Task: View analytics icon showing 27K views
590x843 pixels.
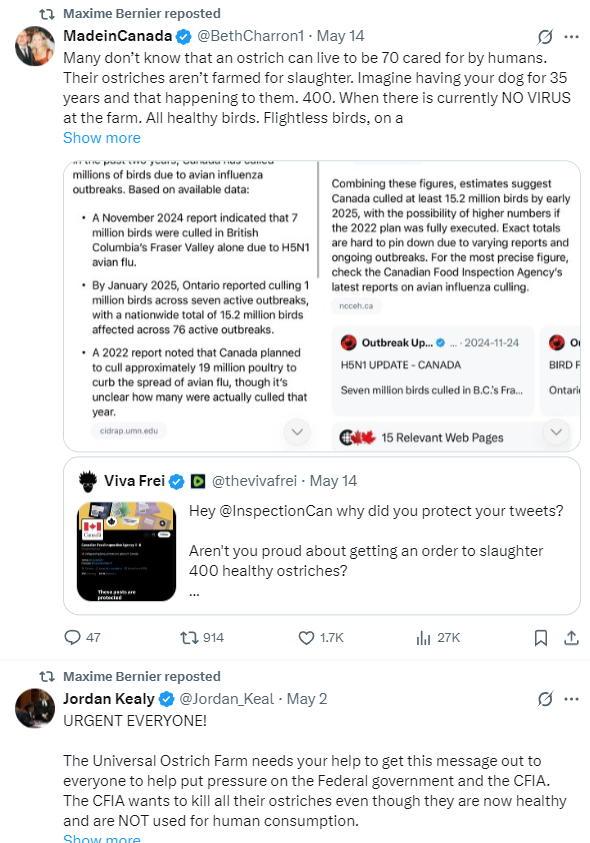Action: pos(423,638)
